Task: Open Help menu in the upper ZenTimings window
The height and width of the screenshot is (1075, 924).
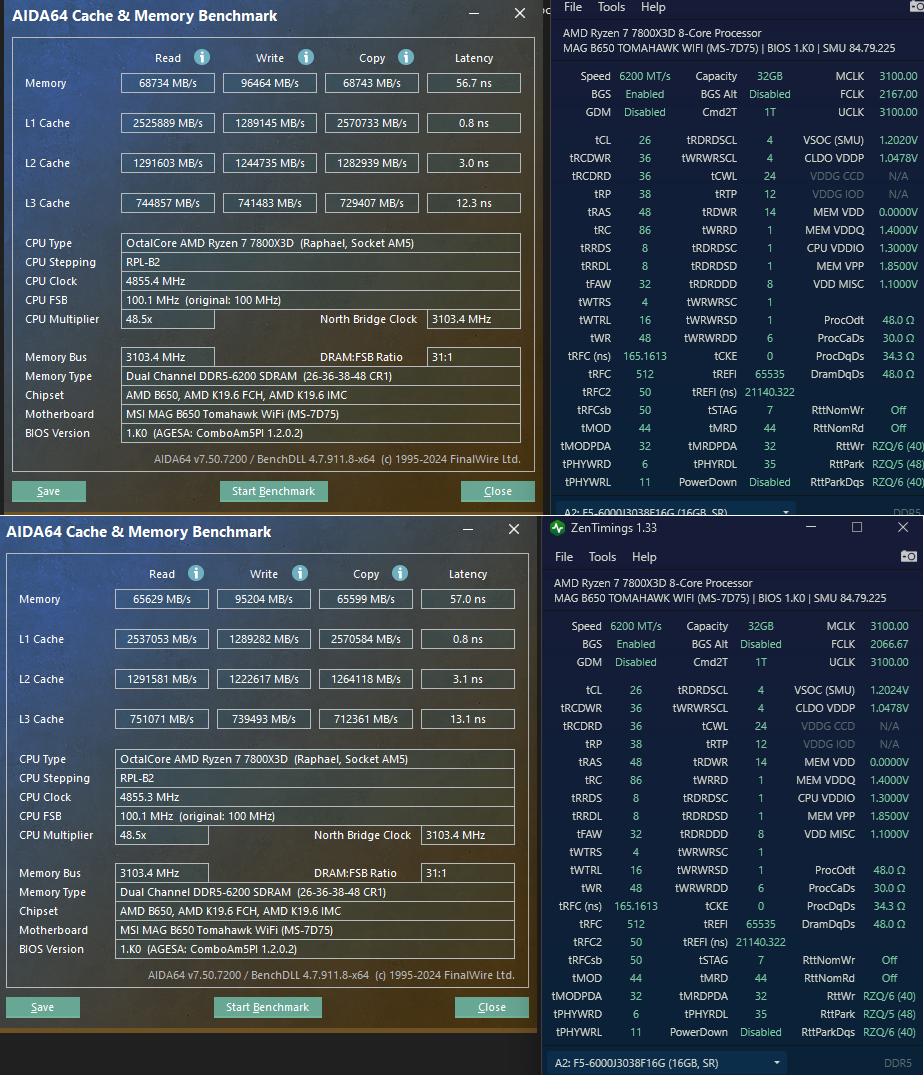Action: (x=653, y=7)
